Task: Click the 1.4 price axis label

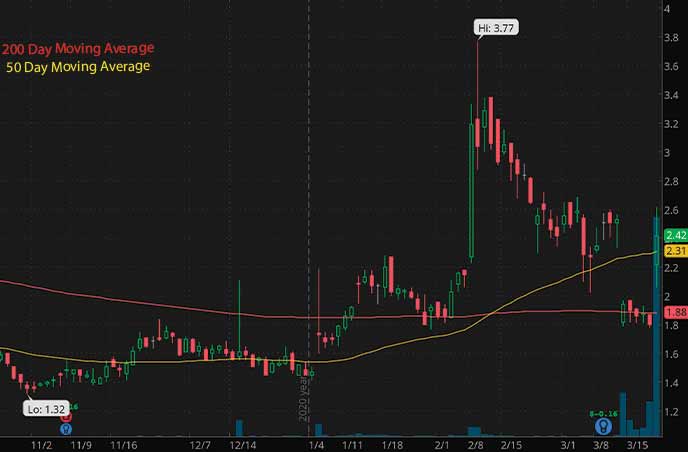Action: tap(671, 383)
